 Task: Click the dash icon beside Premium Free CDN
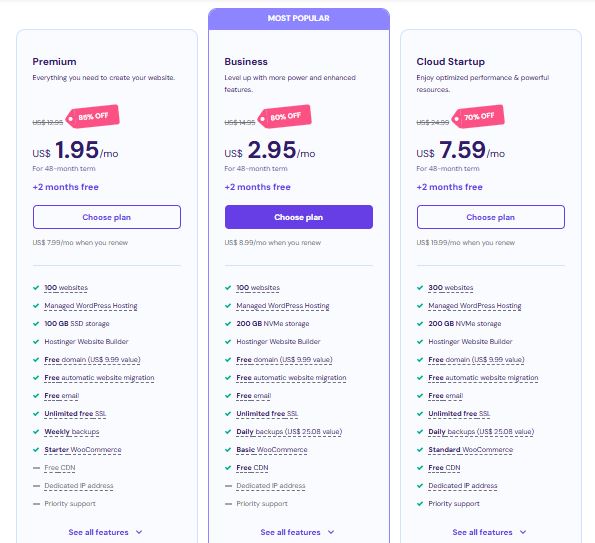pyautogui.click(x=36, y=468)
